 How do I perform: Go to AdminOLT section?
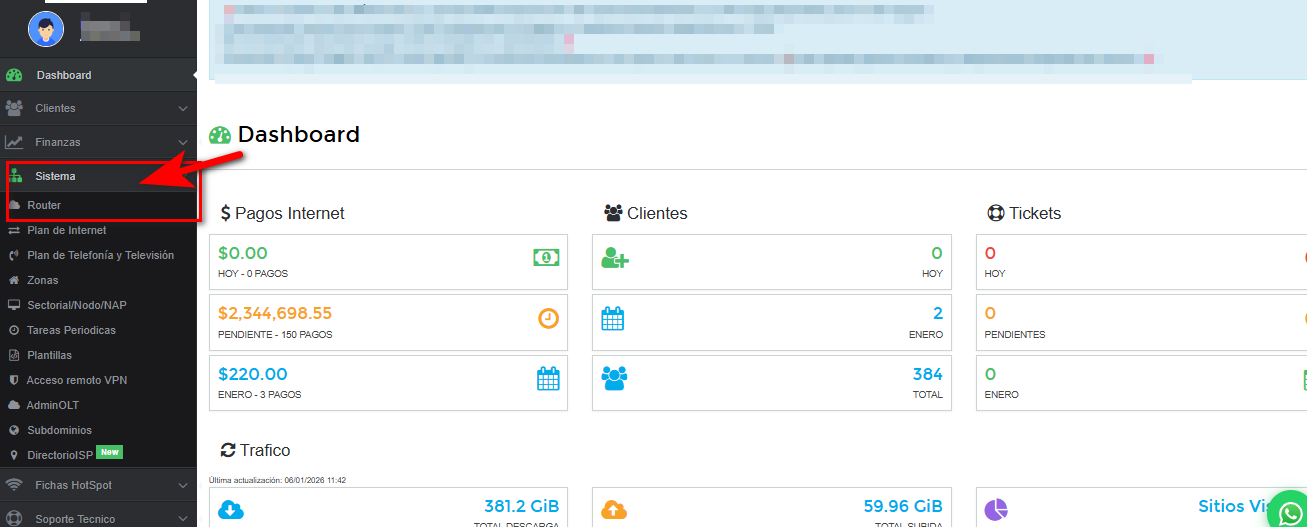pos(52,405)
